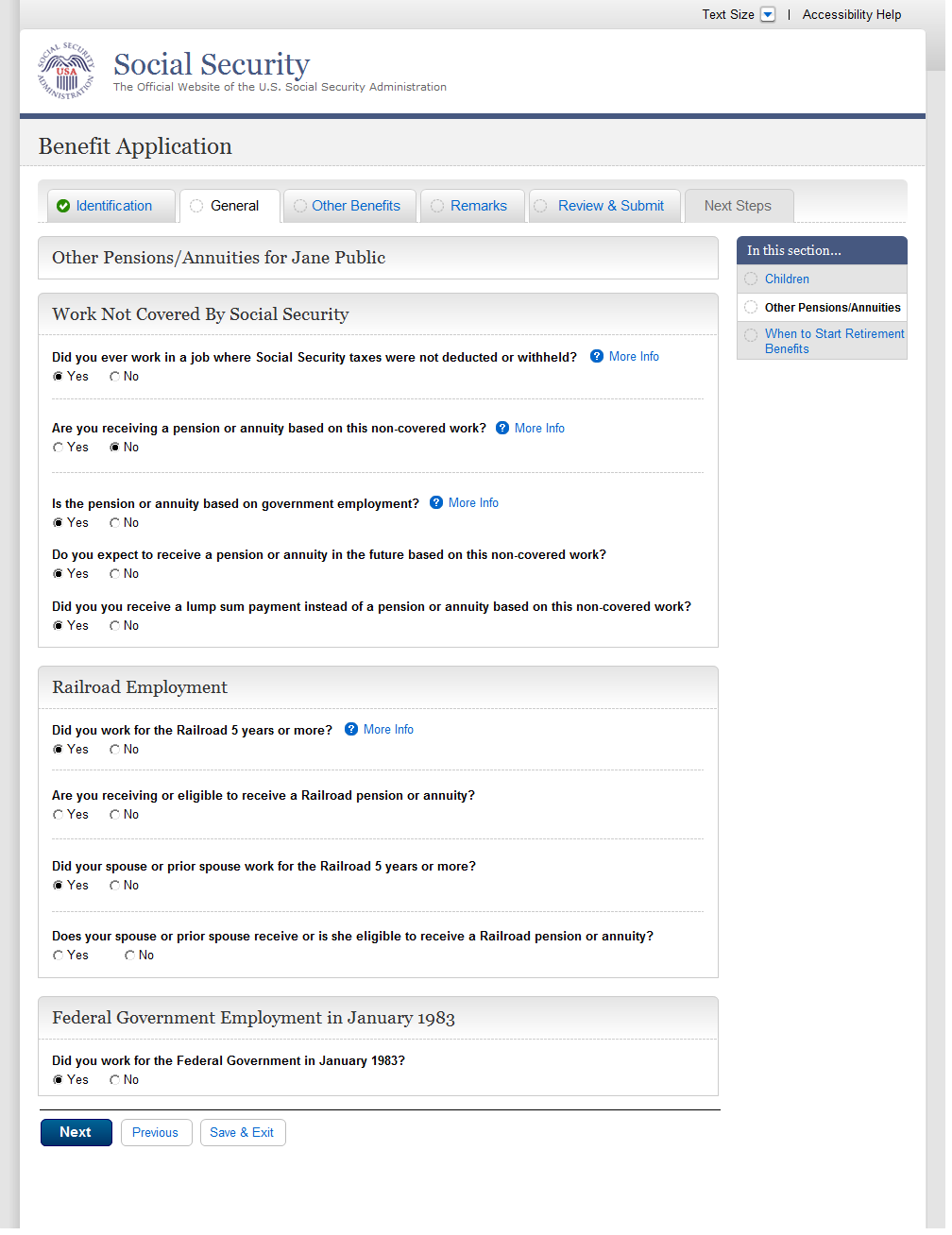Open More Info for government employment pension
The image size is (952, 1235).
pyautogui.click(x=473, y=502)
